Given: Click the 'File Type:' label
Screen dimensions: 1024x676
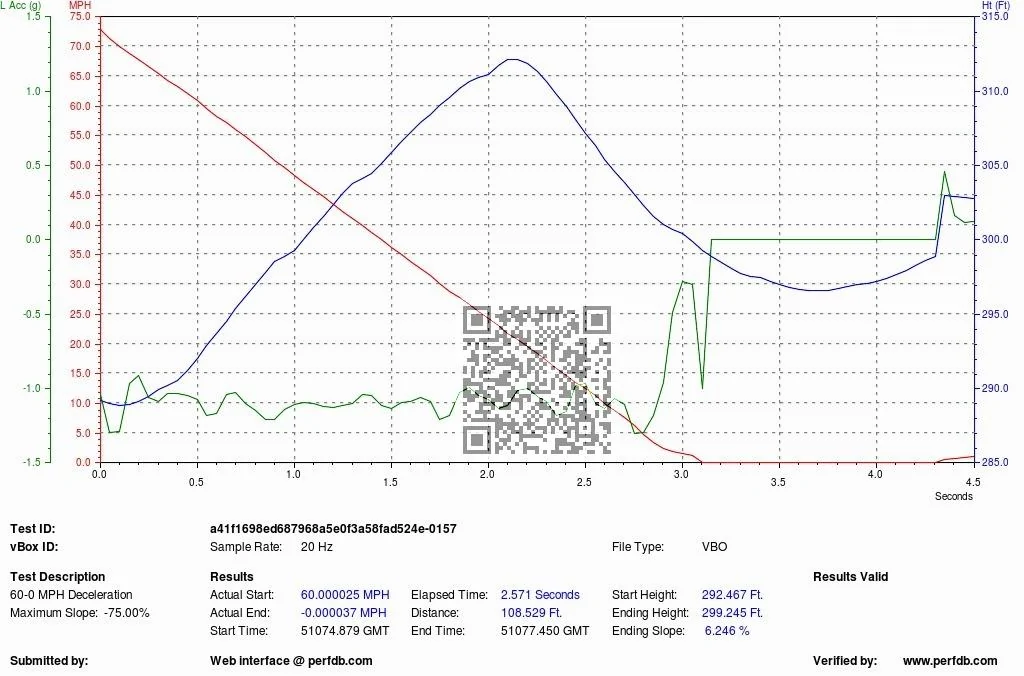Looking at the screenshot, I should point(638,547).
